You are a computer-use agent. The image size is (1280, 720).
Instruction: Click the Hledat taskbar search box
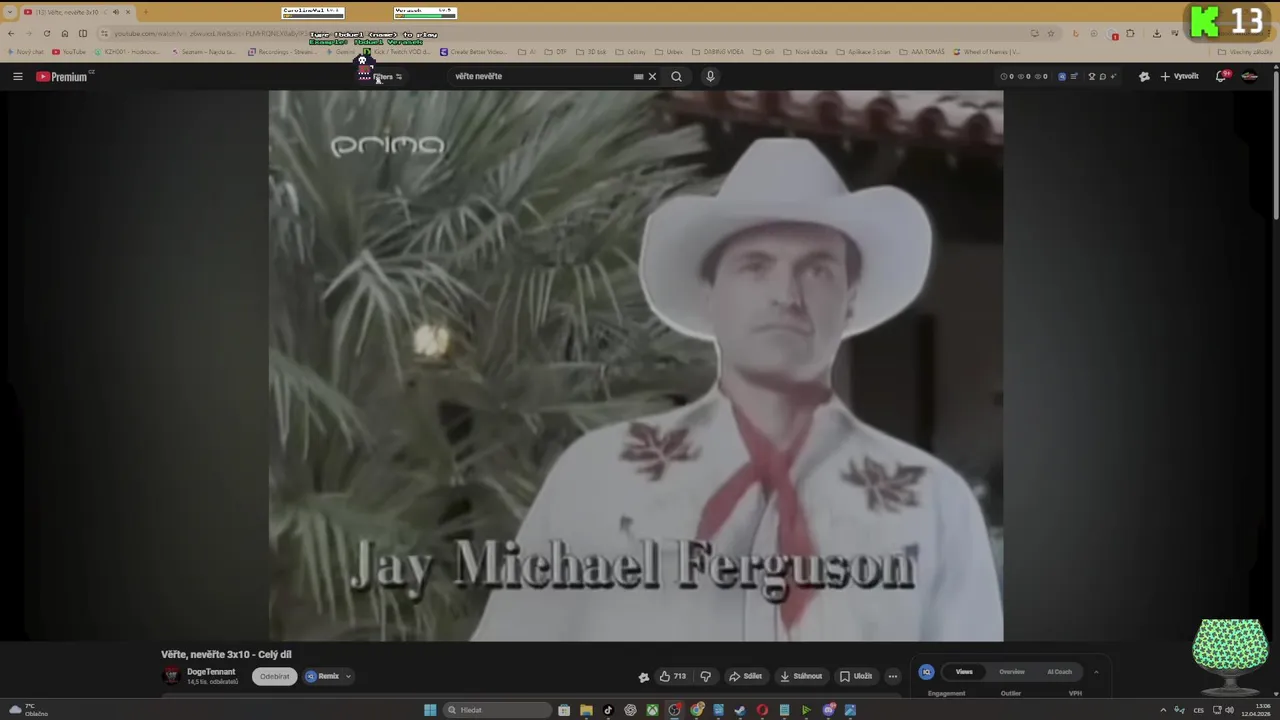point(498,710)
